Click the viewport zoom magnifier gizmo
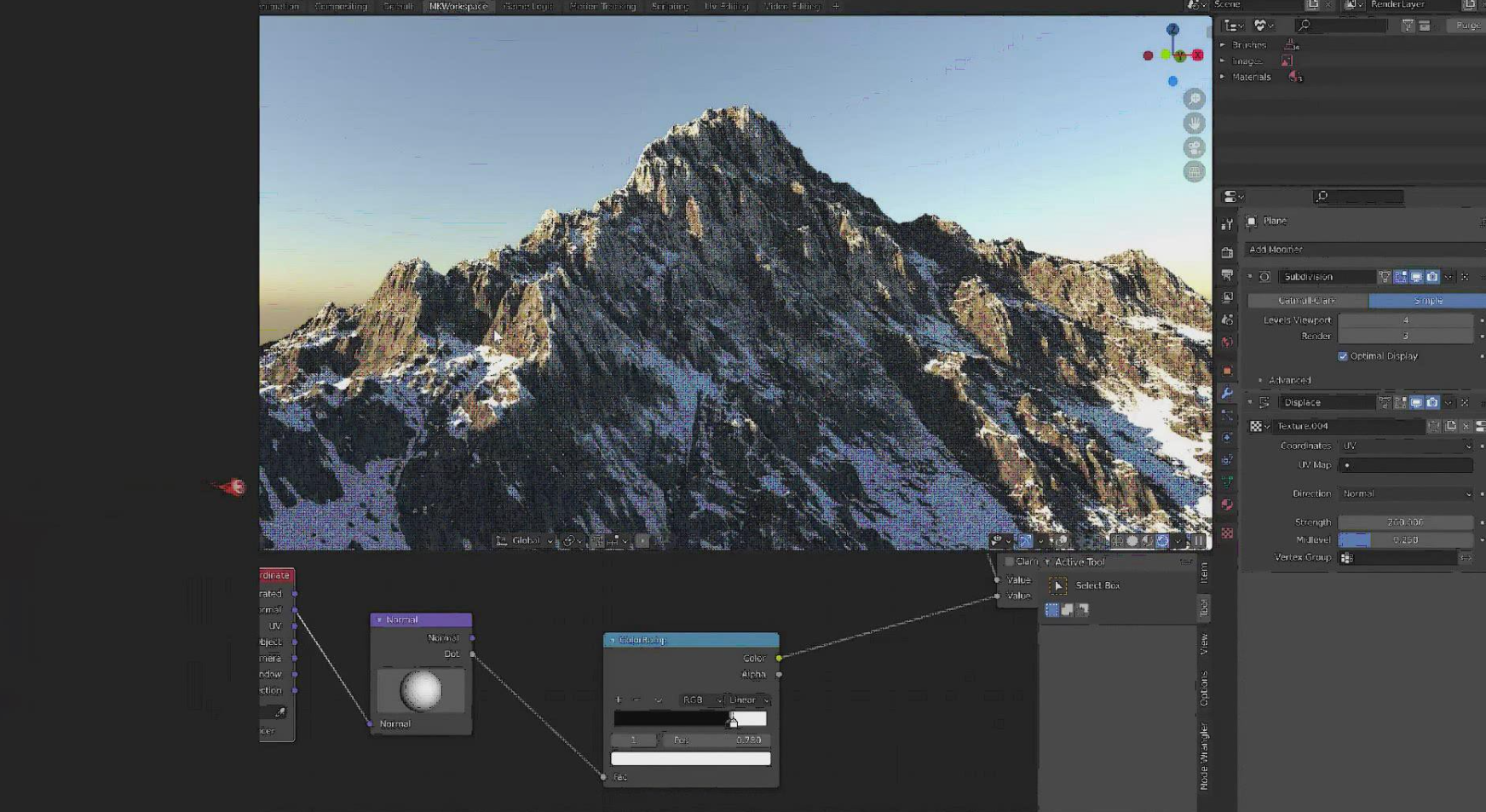Image resolution: width=1486 pixels, height=812 pixels. click(x=1195, y=99)
